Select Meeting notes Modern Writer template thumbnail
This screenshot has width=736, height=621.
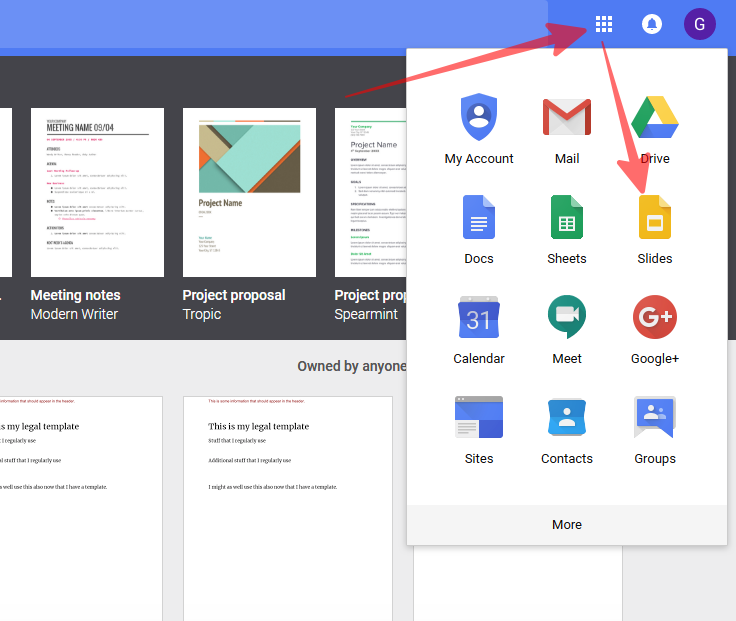[97, 192]
